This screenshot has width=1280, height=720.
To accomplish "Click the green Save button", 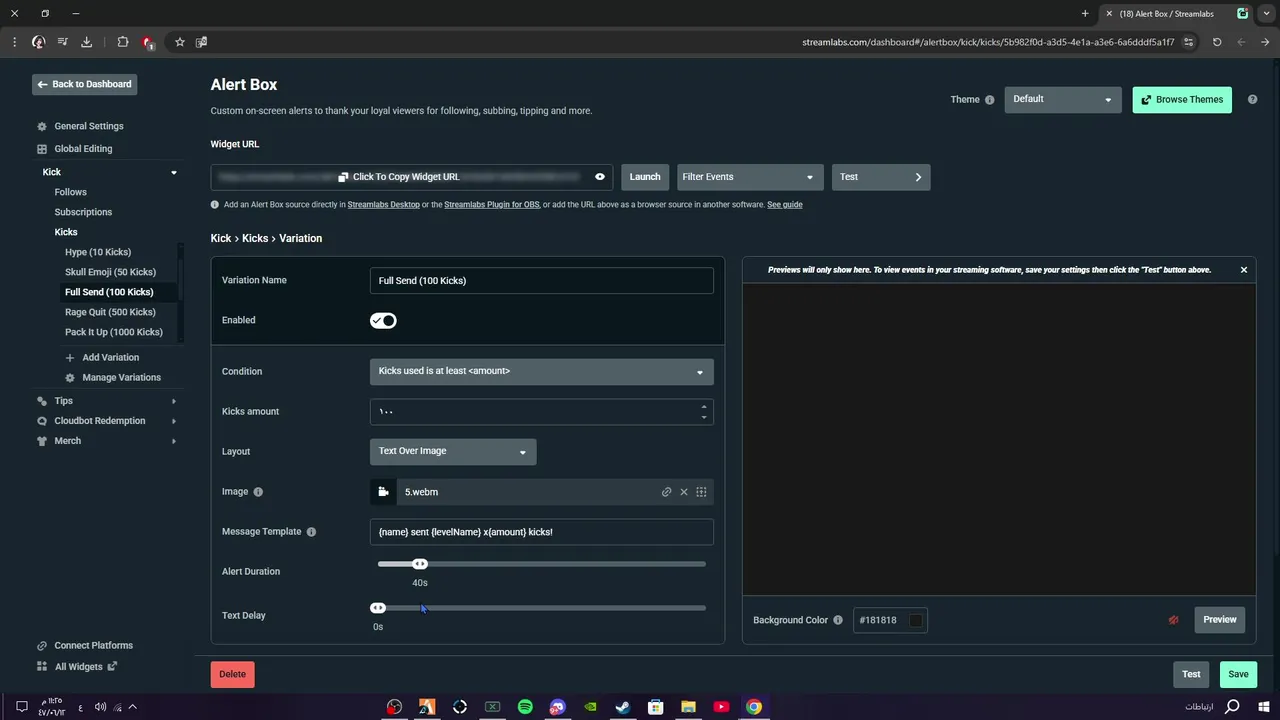I will [x=1238, y=674].
